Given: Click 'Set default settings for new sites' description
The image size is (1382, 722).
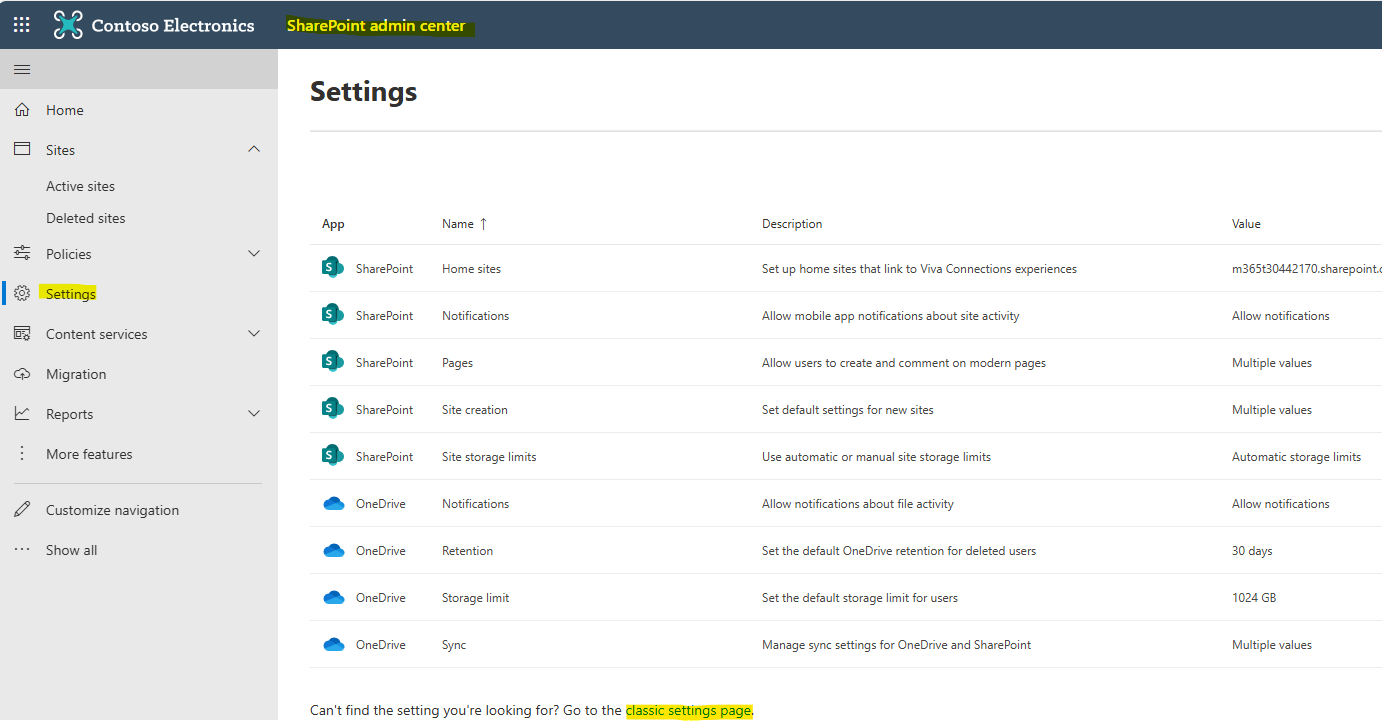Looking at the screenshot, I should (848, 410).
